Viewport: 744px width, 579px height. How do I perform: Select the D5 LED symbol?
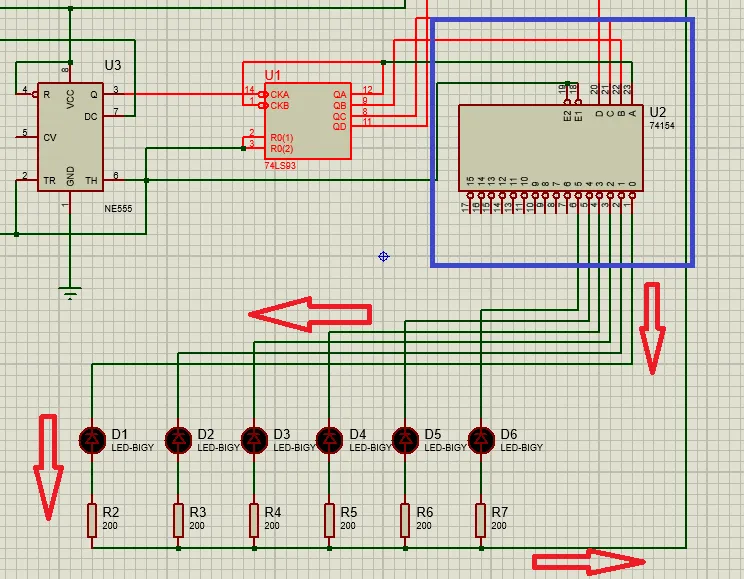[405, 440]
